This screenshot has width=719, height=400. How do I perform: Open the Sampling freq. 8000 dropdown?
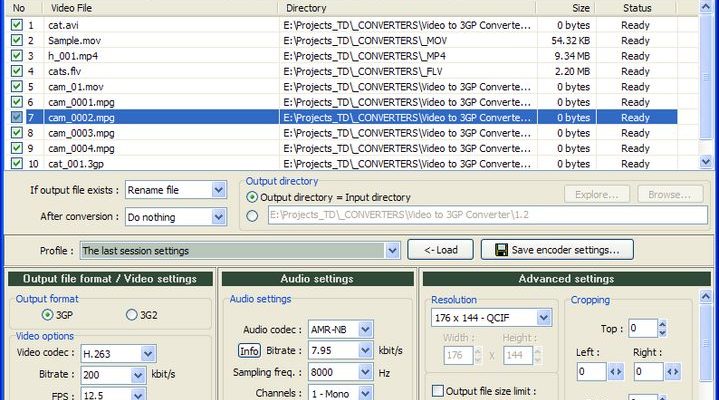365,372
